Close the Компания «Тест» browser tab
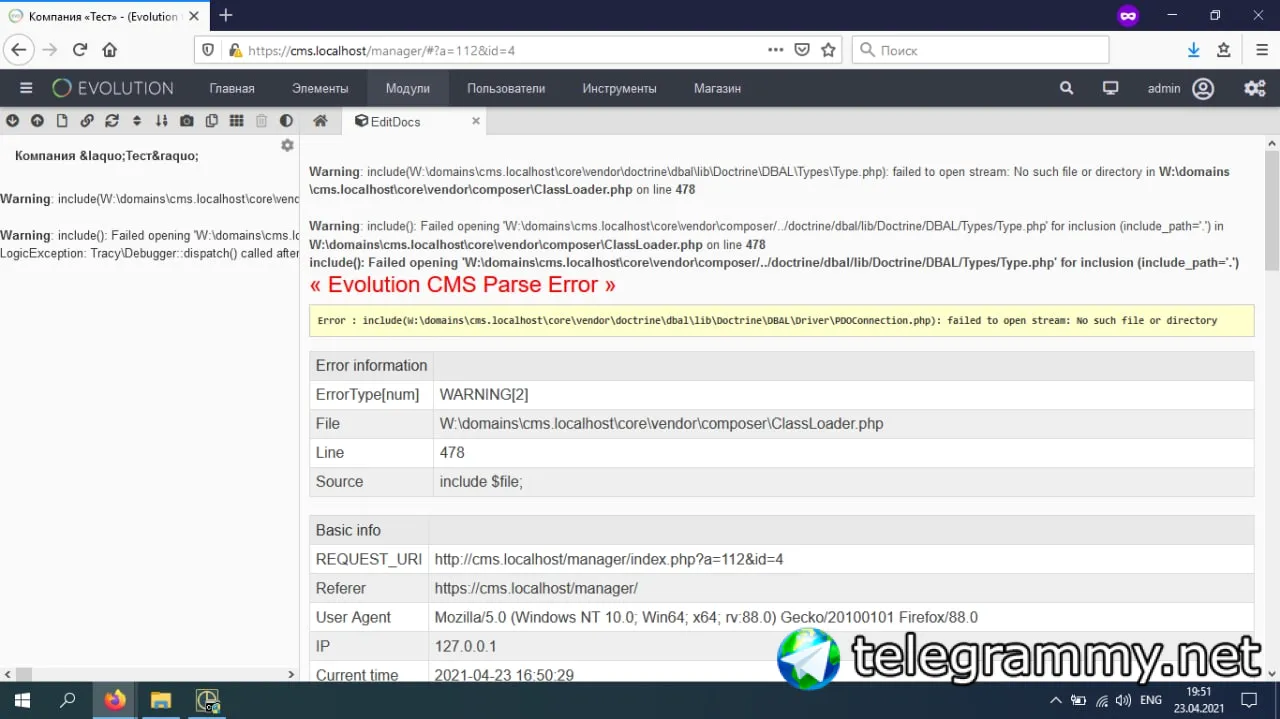 click(194, 16)
